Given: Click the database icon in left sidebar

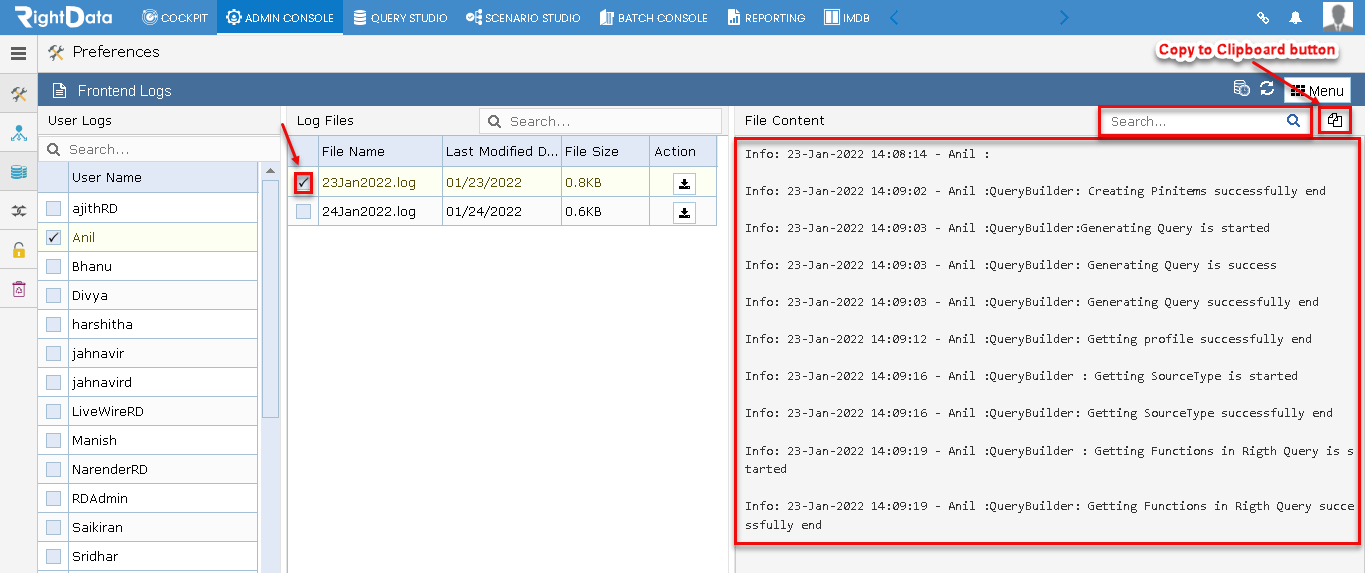Looking at the screenshot, I should (18, 172).
